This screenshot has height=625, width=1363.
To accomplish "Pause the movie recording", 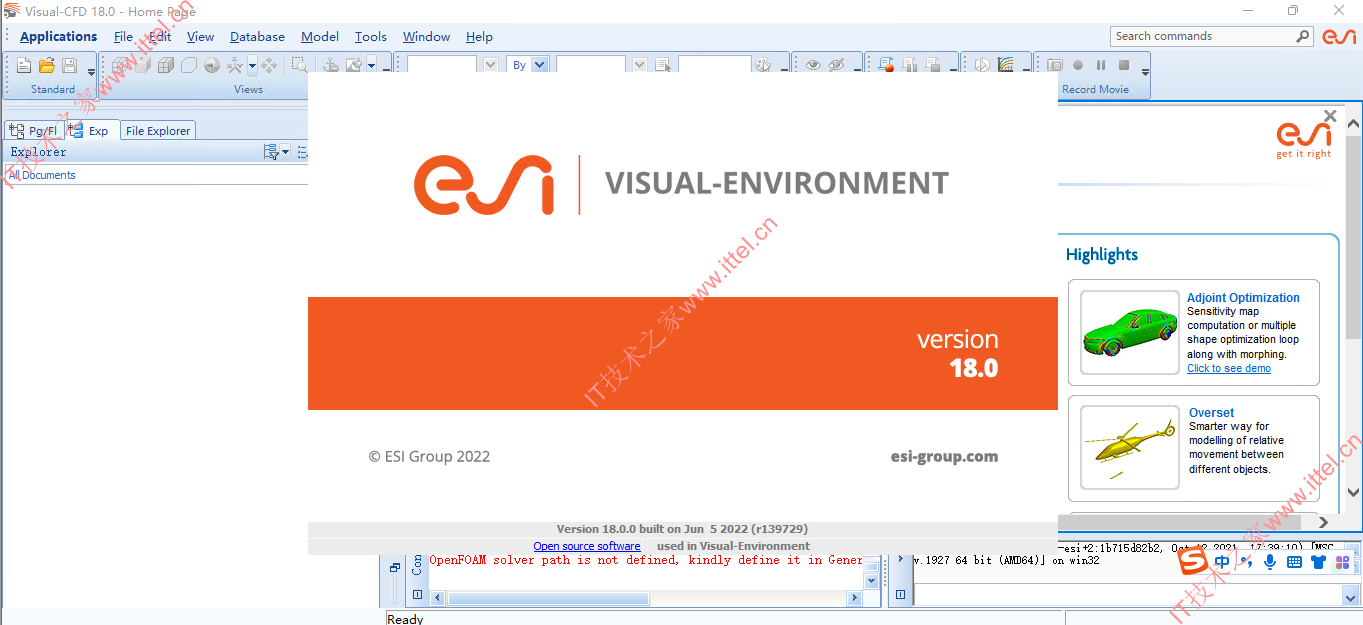I will [1101, 65].
